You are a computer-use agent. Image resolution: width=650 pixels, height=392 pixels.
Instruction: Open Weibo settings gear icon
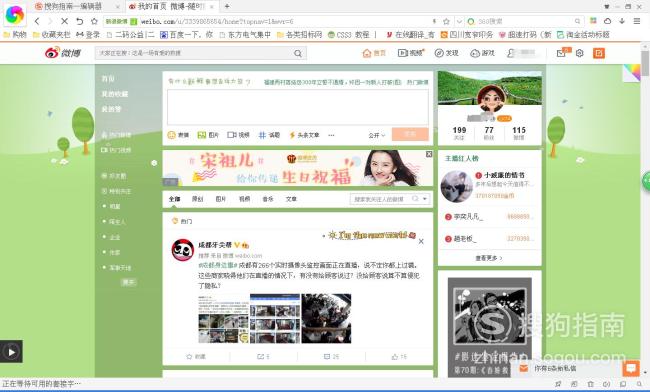tap(580, 53)
